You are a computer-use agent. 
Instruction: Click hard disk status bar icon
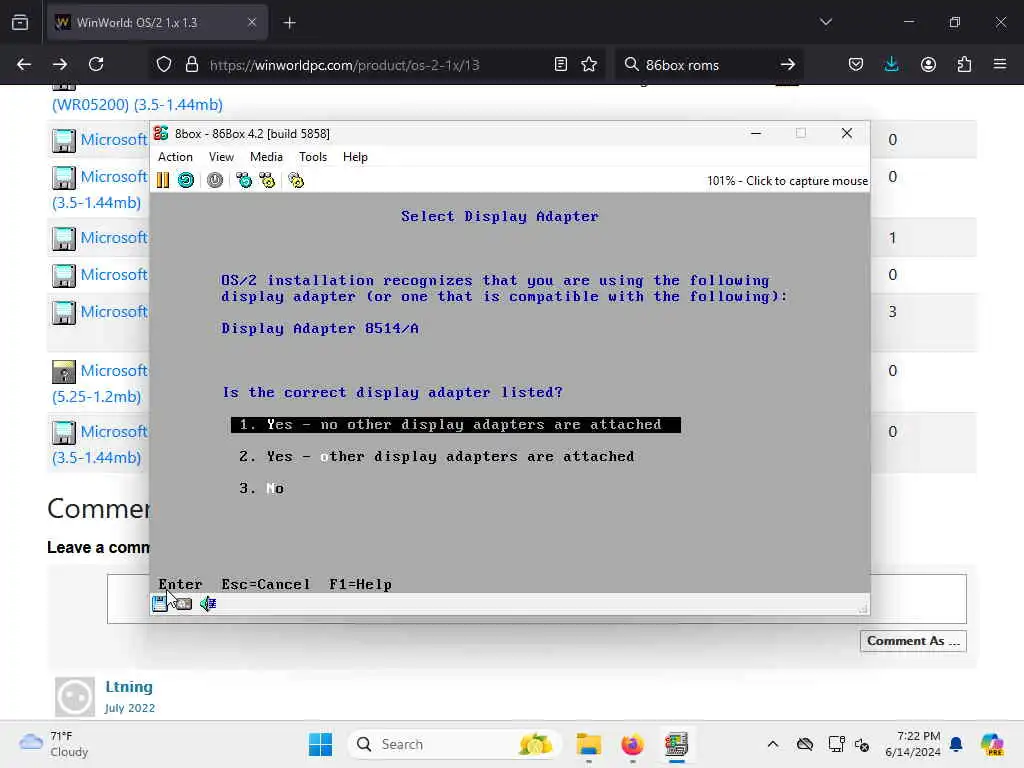[184, 604]
